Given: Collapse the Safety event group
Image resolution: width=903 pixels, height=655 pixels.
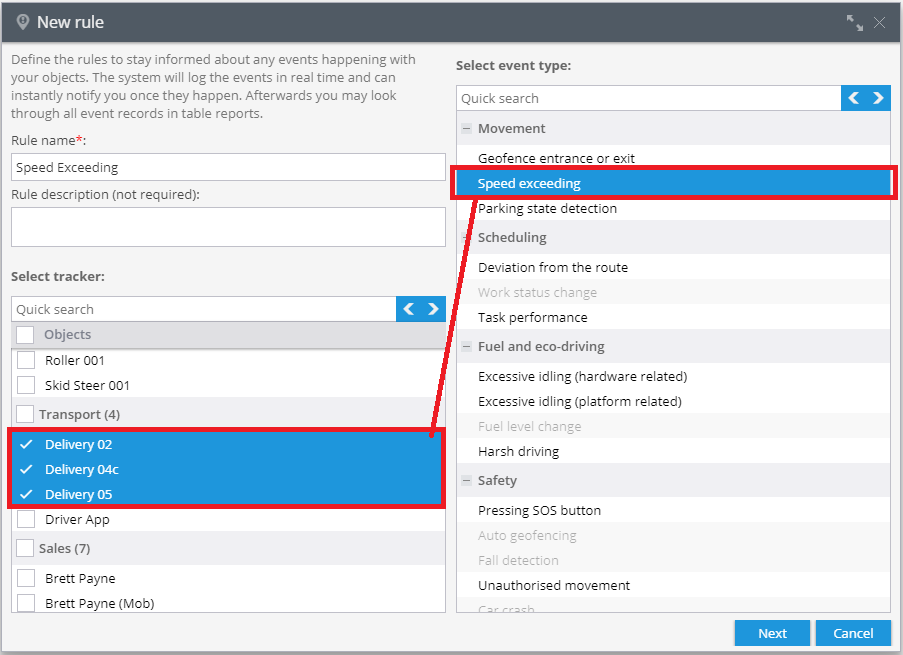Looking at the screenshot, I should pyautogui.click(x=467, y=480).
